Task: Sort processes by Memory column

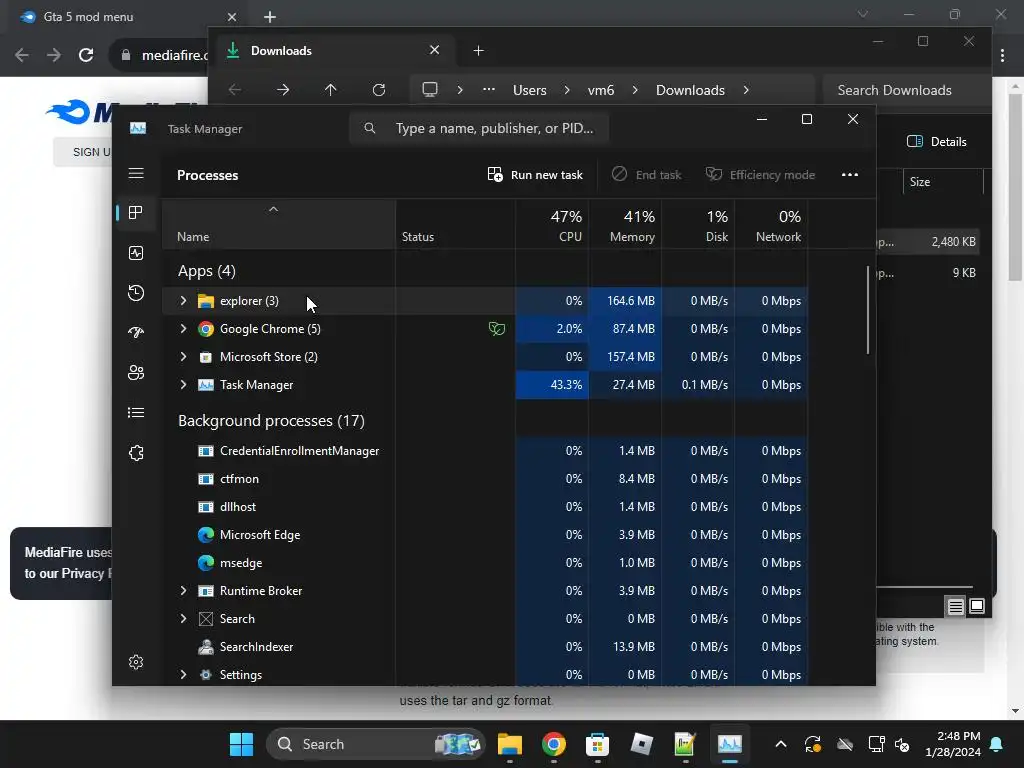Action: coord(625,225)
